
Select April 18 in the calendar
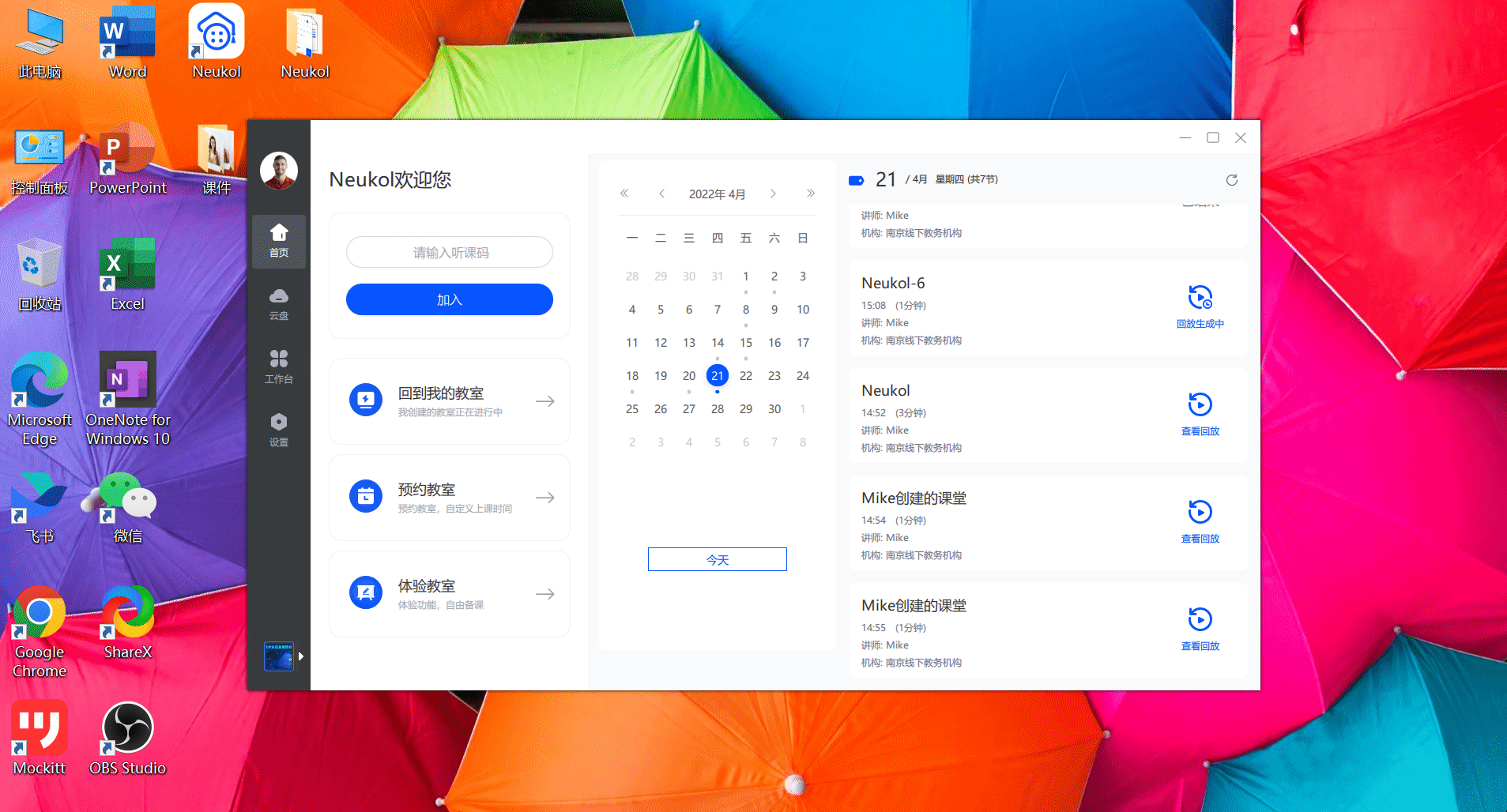[x=632, y=376]
